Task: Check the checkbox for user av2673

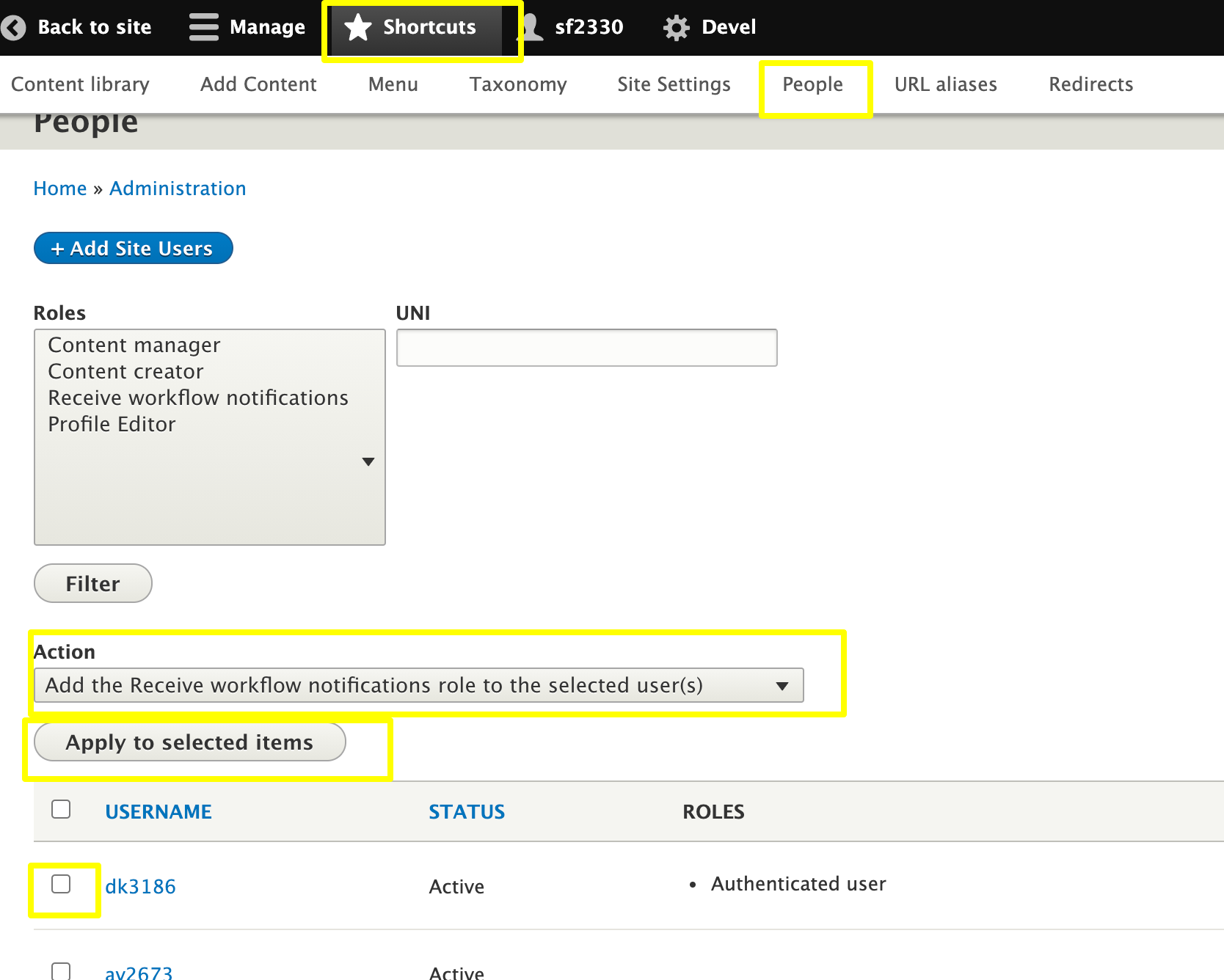Action: 61,970
